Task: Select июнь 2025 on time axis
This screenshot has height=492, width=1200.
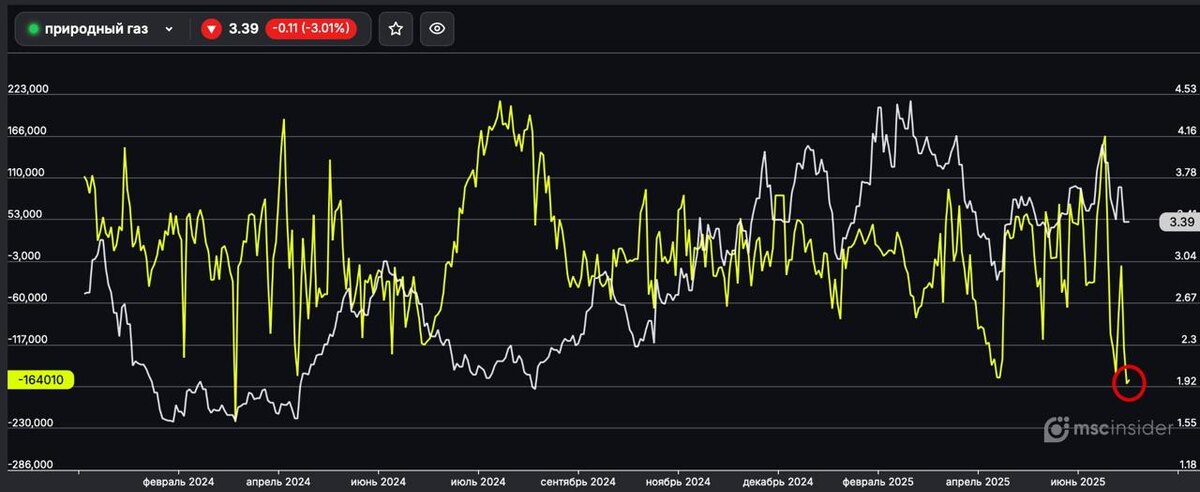Action: pyautogui.click(x=1078, y=481)
